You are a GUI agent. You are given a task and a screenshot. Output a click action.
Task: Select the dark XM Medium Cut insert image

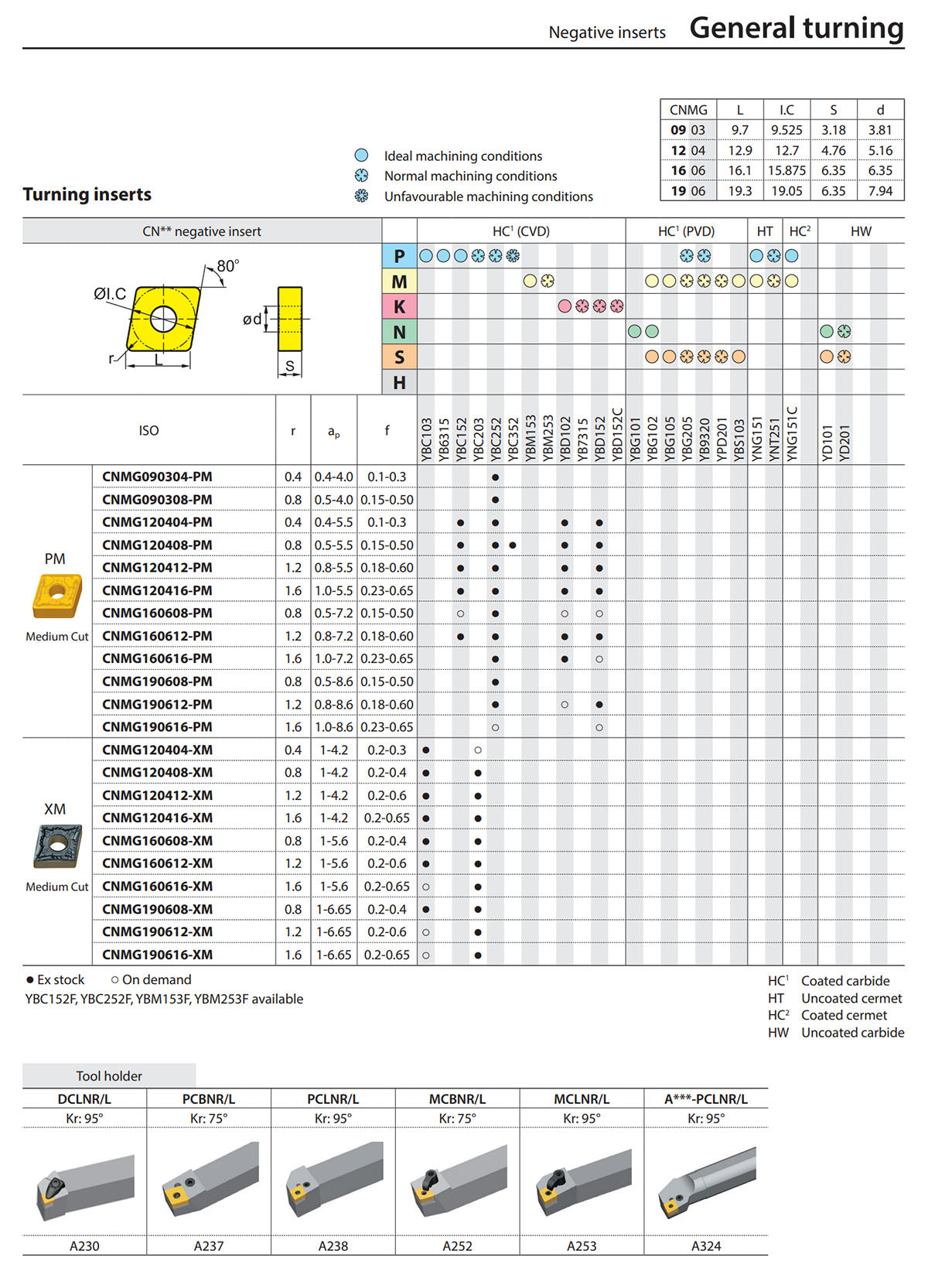click(57, 846)
